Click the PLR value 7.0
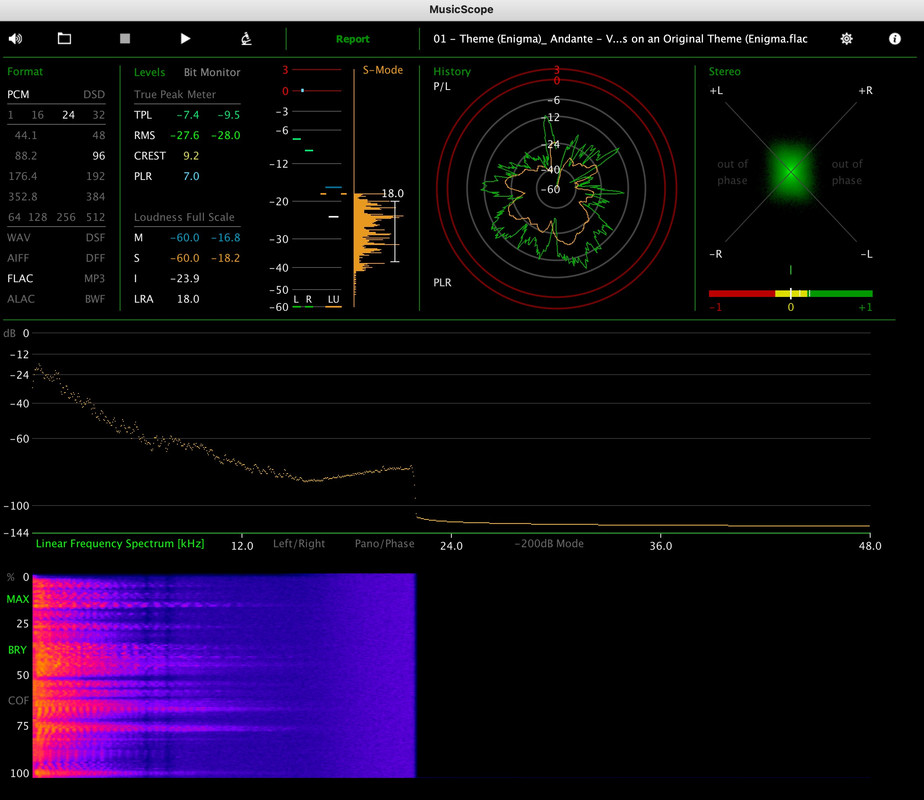 tap(191, 176)
